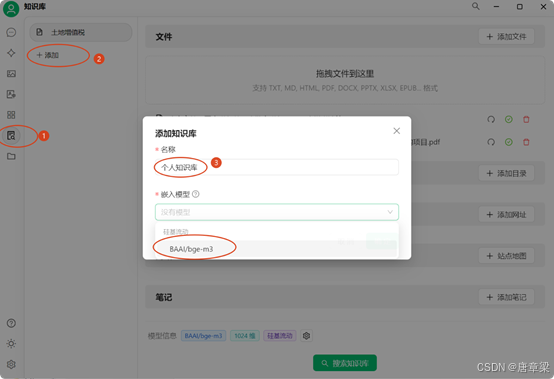The image size is (554, 379).
Task: Click the 添加笔记 button
Action: tap(506, 297)
